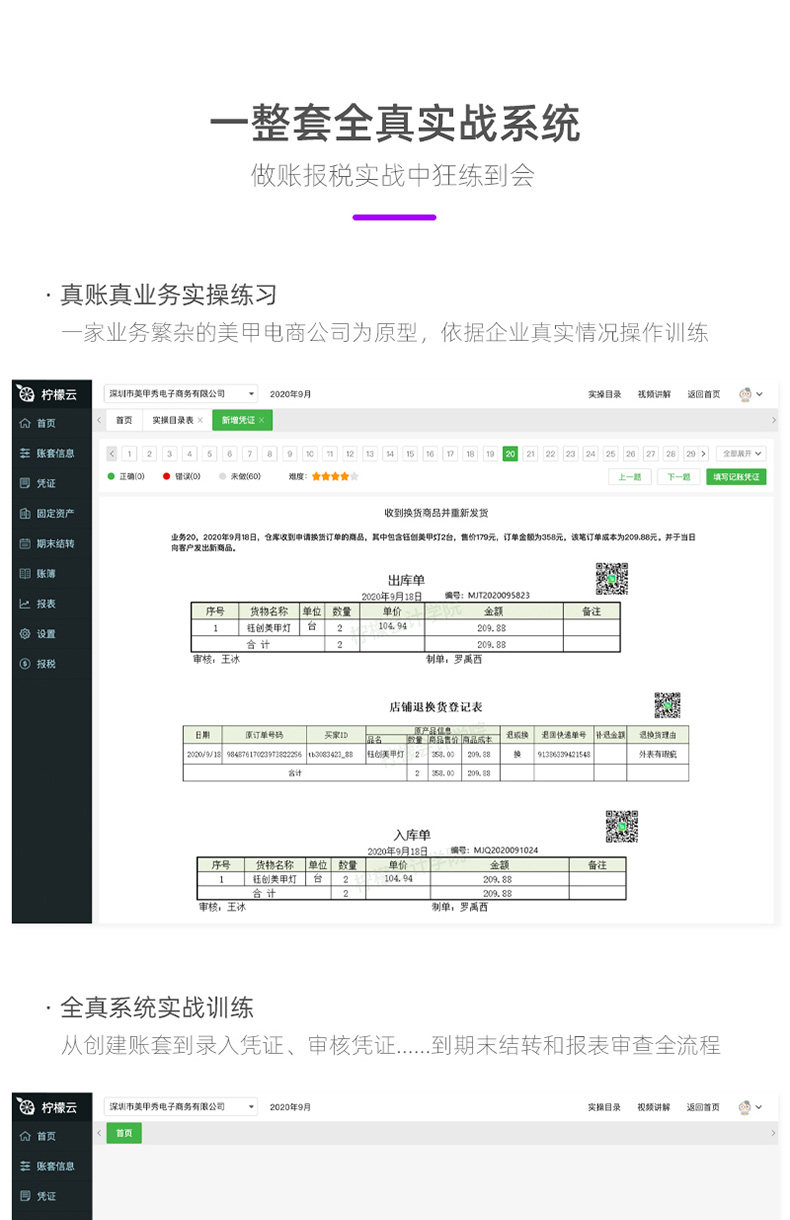This screenshot has height=1220, width=790.
Task: Open 返回首页 link in 真账真业务实操练习 screenshot
Action: [x=703, y=394]
